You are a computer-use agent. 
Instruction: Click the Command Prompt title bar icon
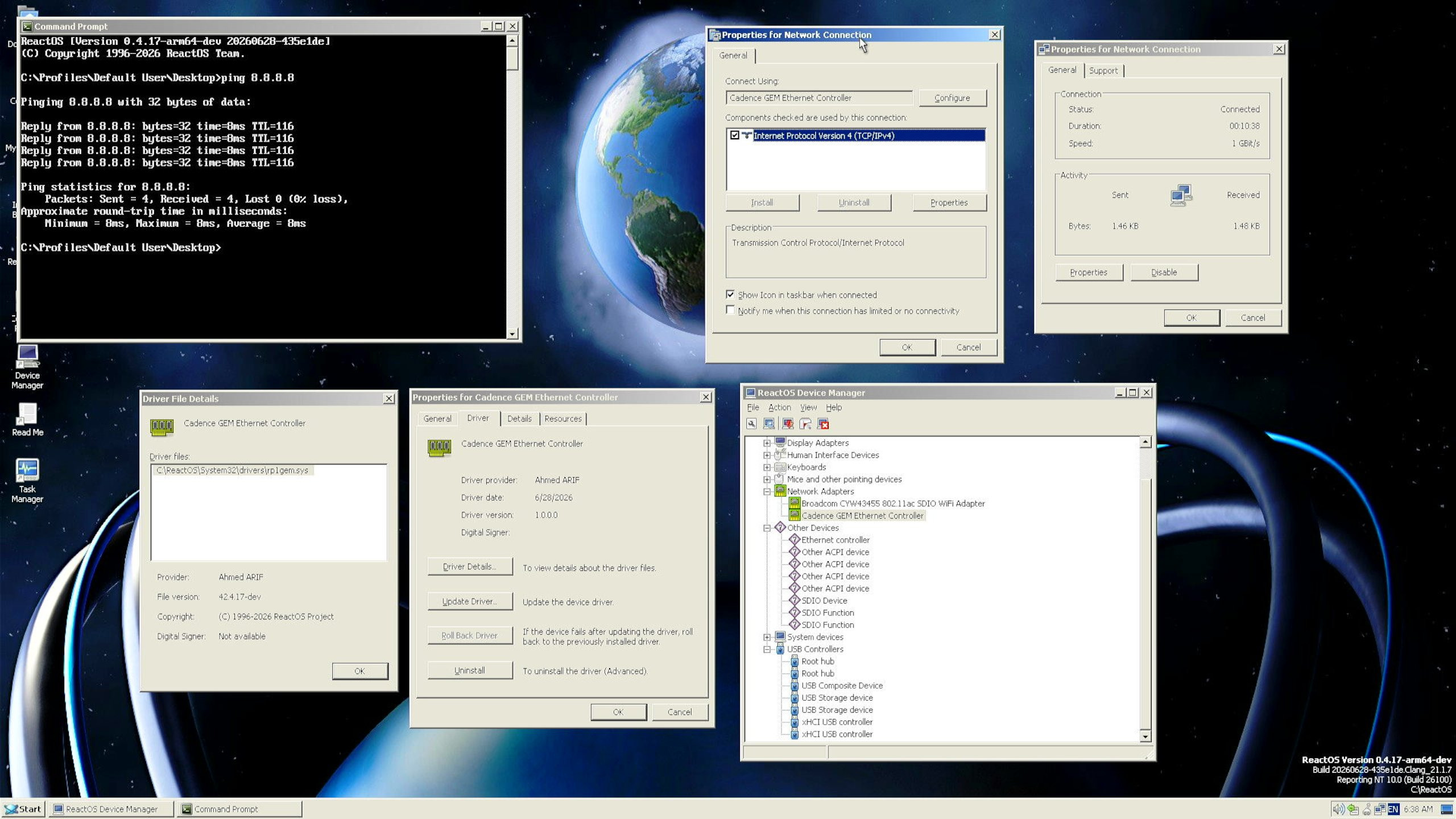27,26
